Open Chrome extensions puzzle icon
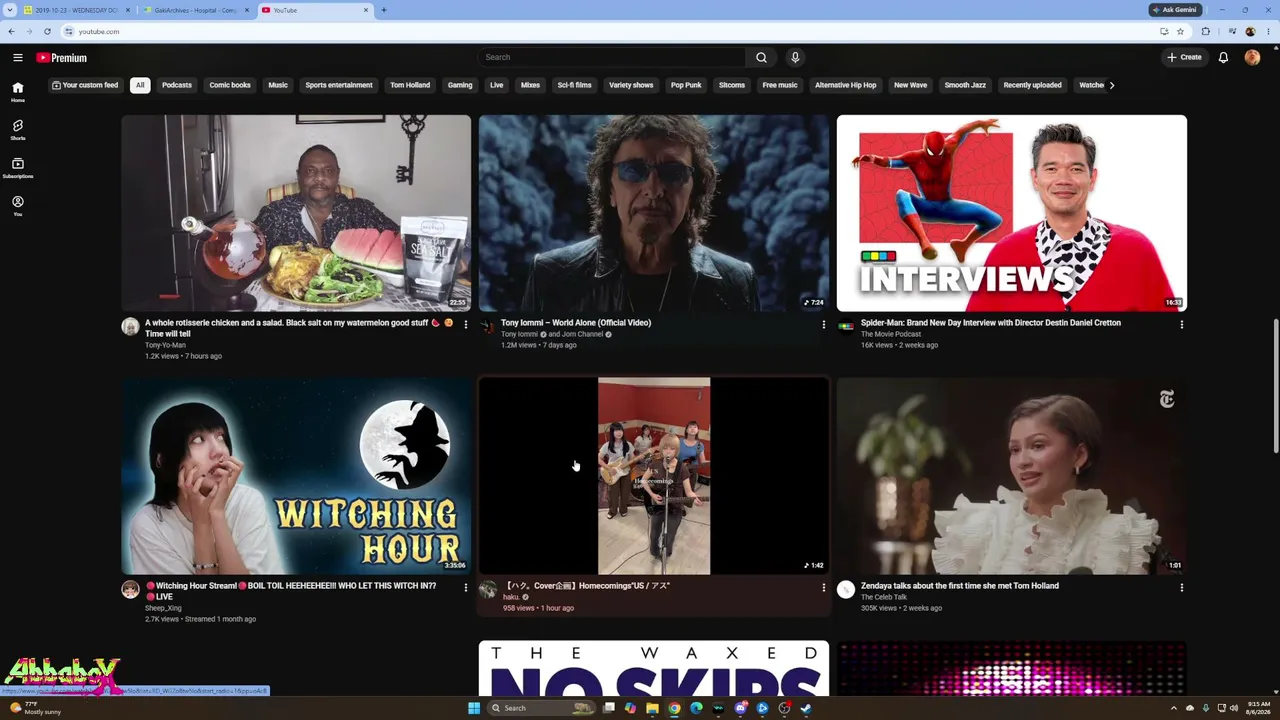 1205,31
